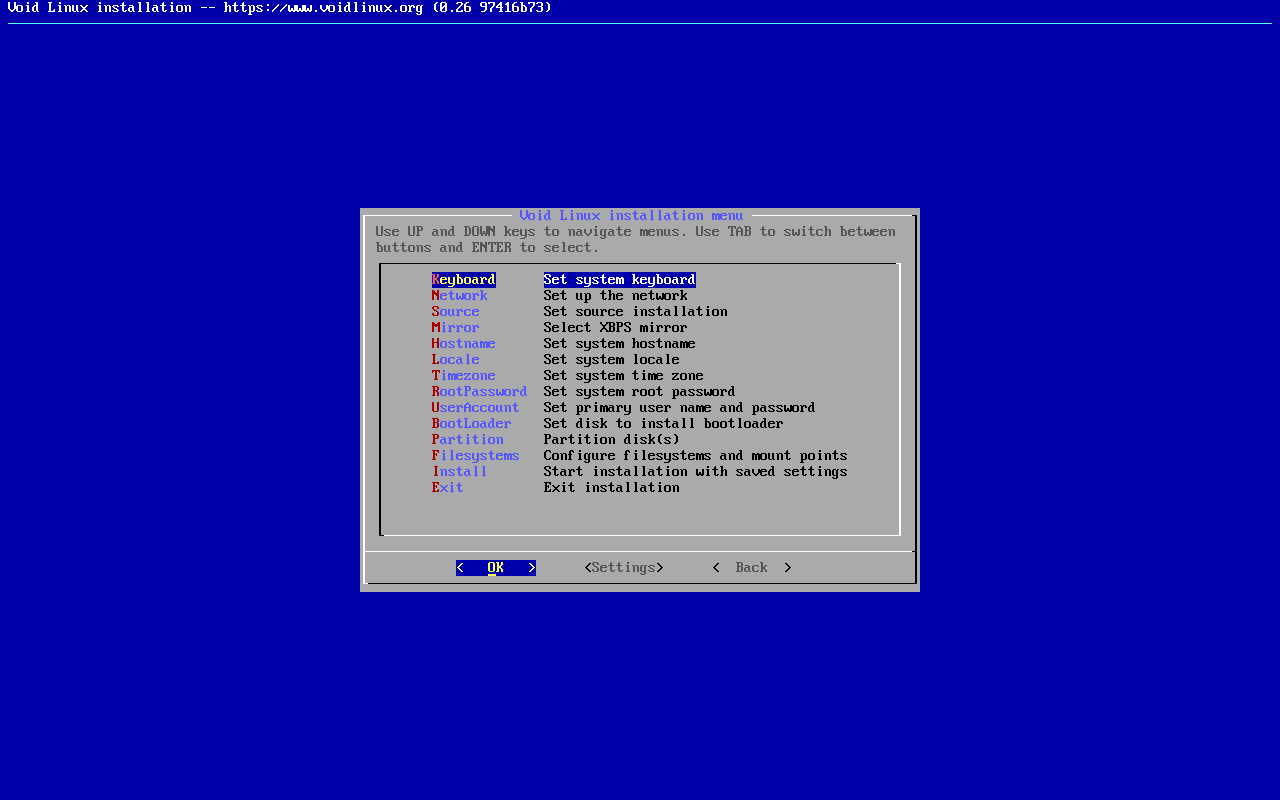This screenshot has width=1280, height=800.
Task: Open the BootLoader option
Action: tap(471, 424)
